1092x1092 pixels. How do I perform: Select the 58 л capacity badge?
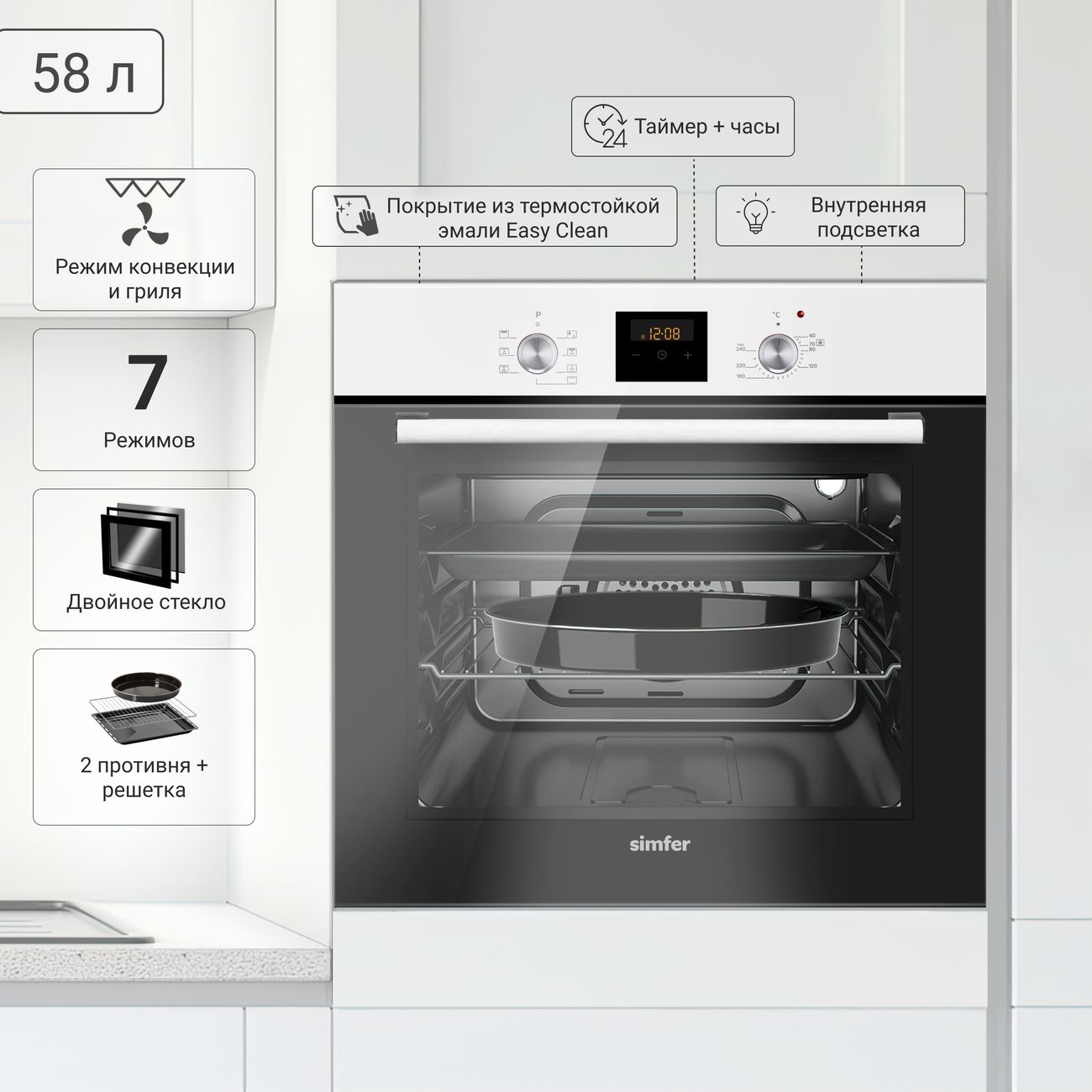pos(81,72)
